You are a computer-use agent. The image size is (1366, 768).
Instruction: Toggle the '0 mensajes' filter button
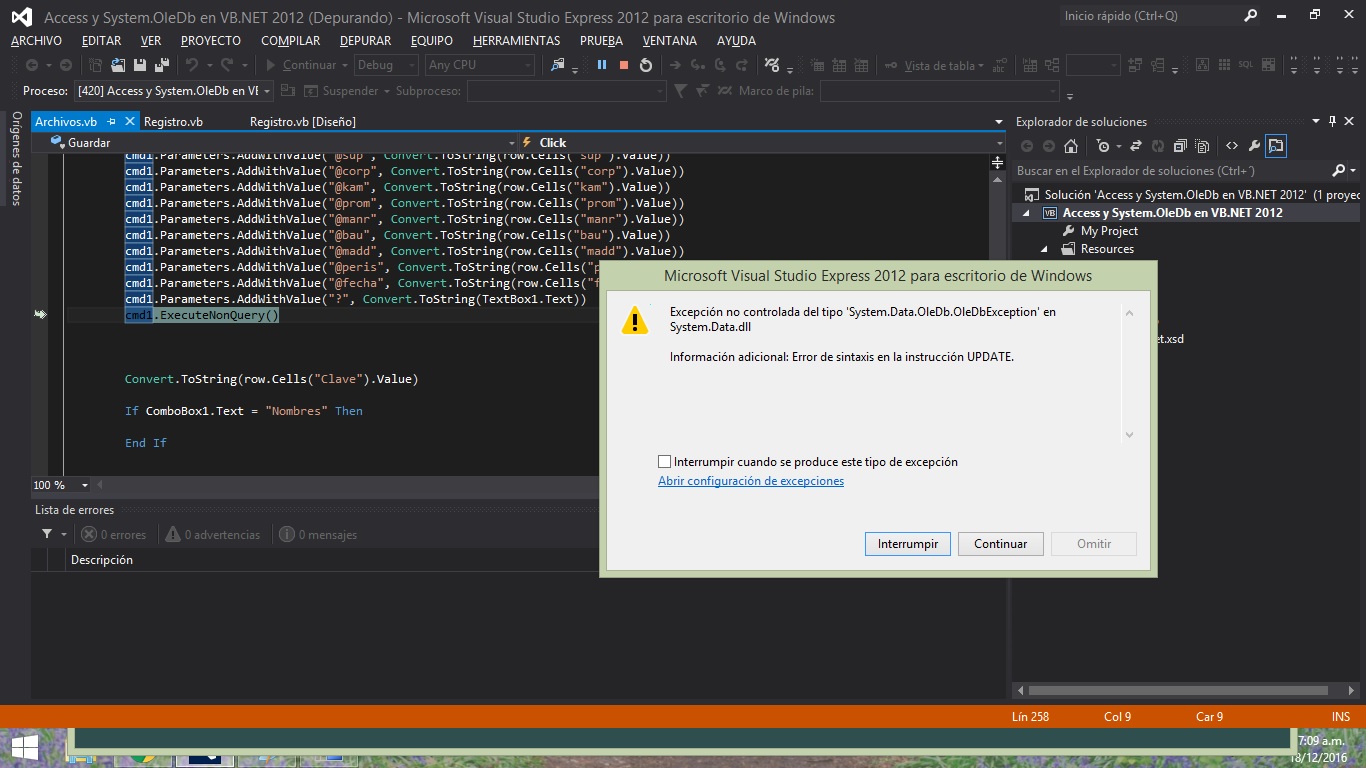318,535
